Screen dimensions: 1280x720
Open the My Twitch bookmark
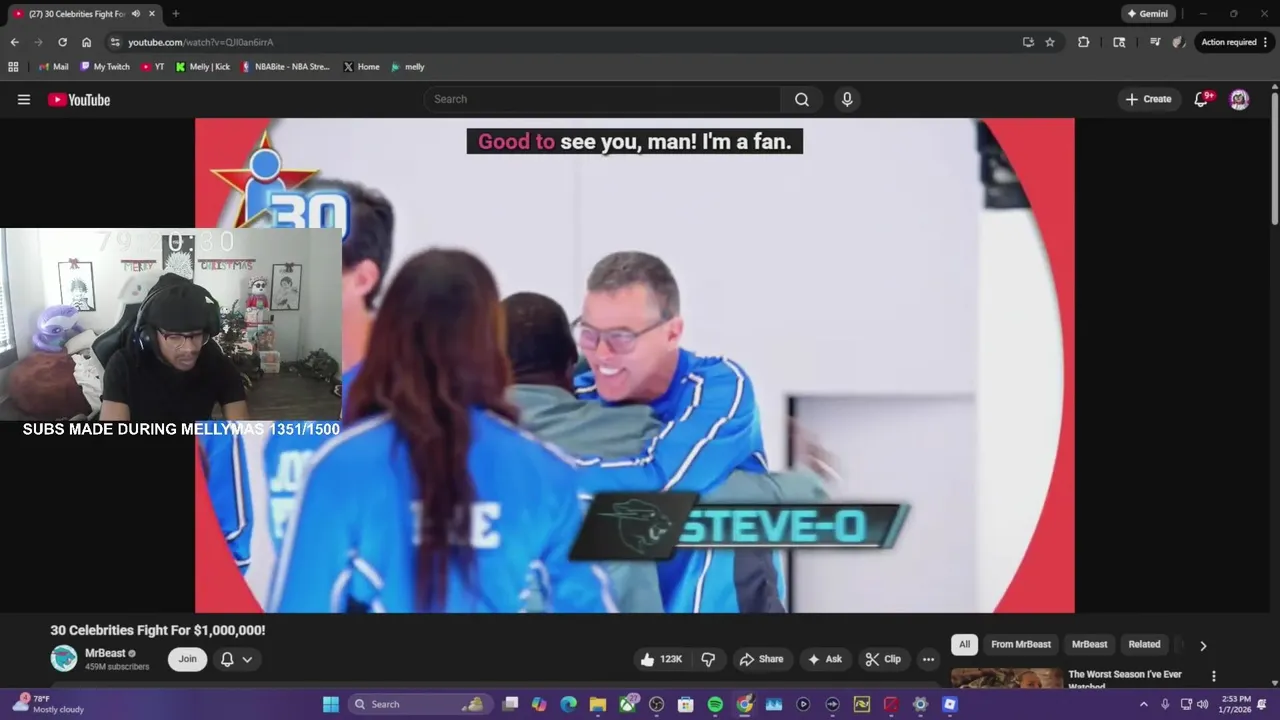tap(104, 67)
